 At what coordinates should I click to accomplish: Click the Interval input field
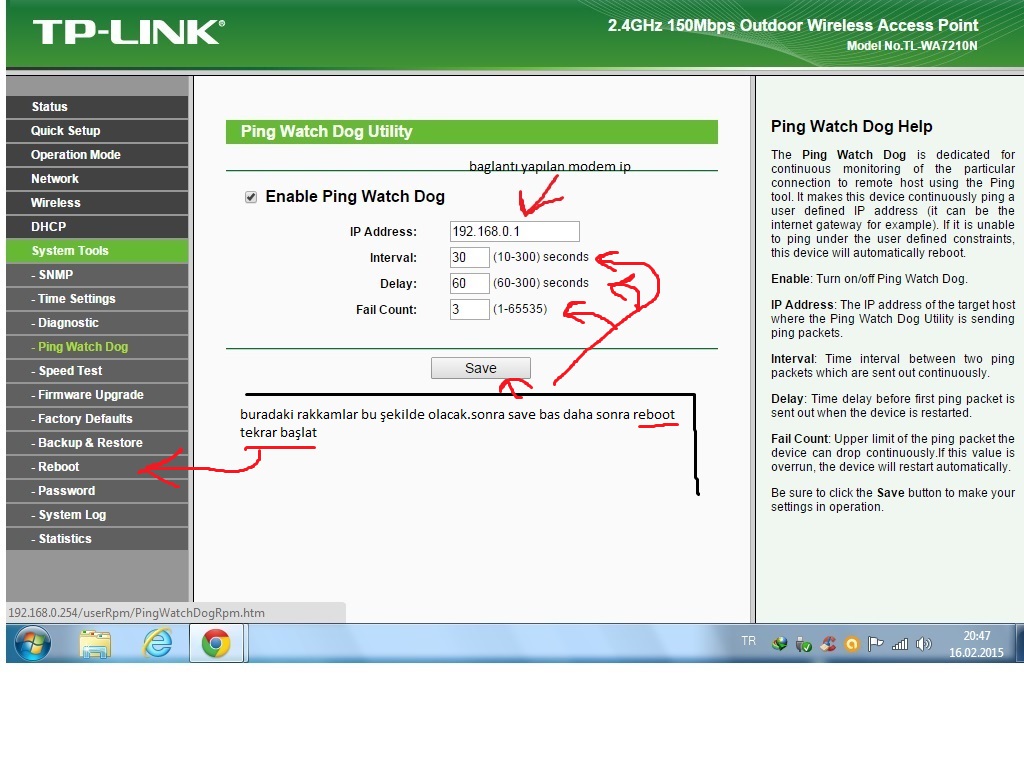[470, 257]
